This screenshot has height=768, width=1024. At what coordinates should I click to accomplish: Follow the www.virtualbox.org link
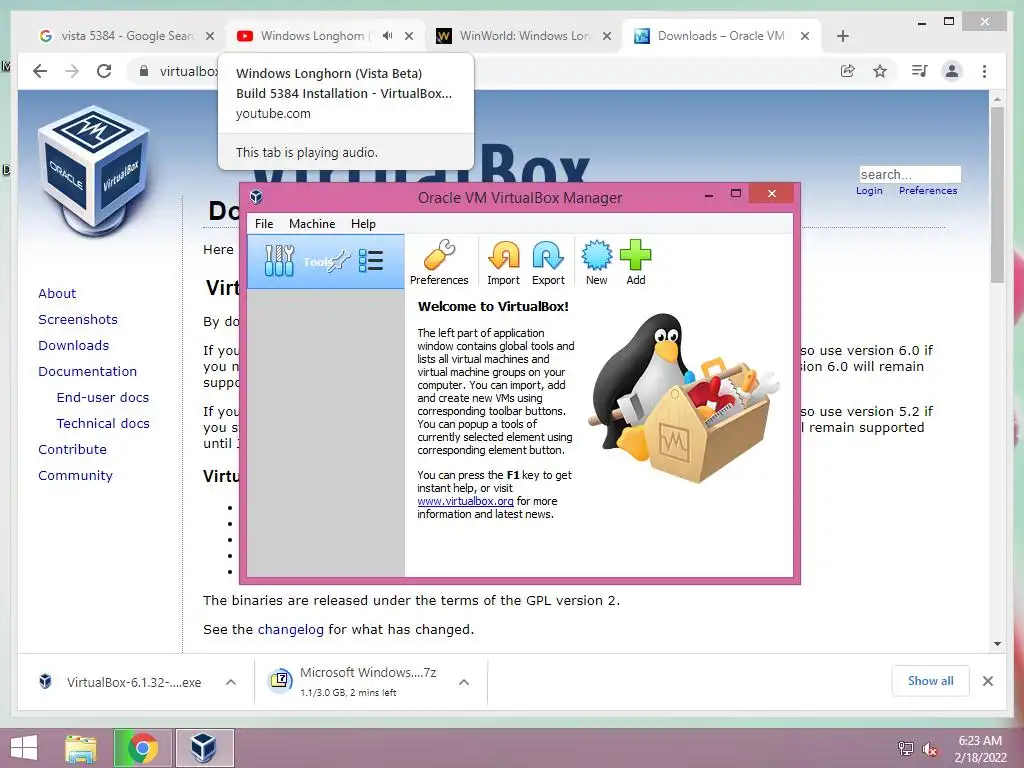tap(465, 501)
